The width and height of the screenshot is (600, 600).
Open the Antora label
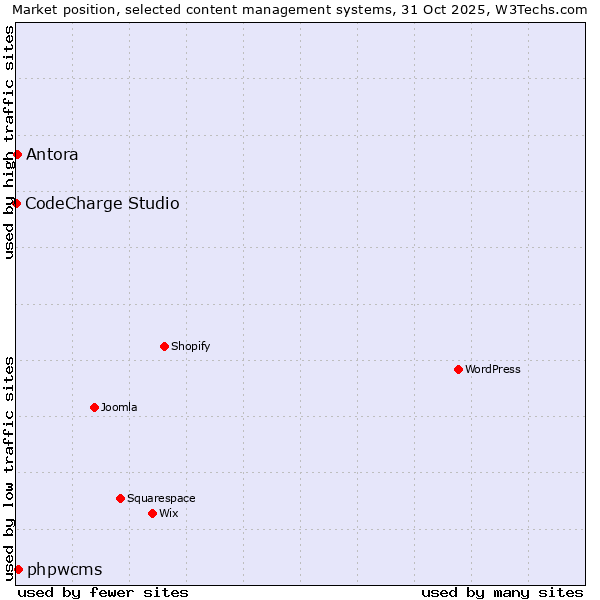click(x=52, y=154)
